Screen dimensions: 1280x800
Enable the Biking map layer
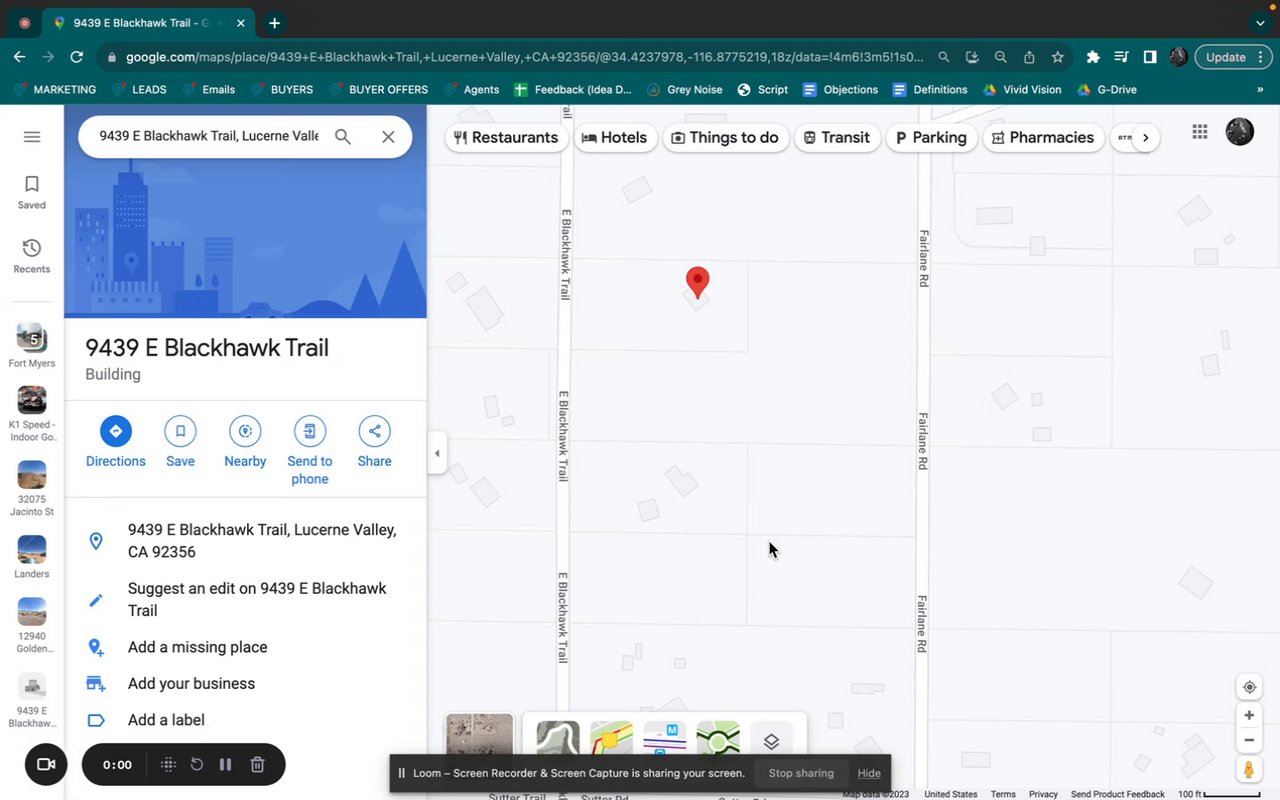pos(718,740)
